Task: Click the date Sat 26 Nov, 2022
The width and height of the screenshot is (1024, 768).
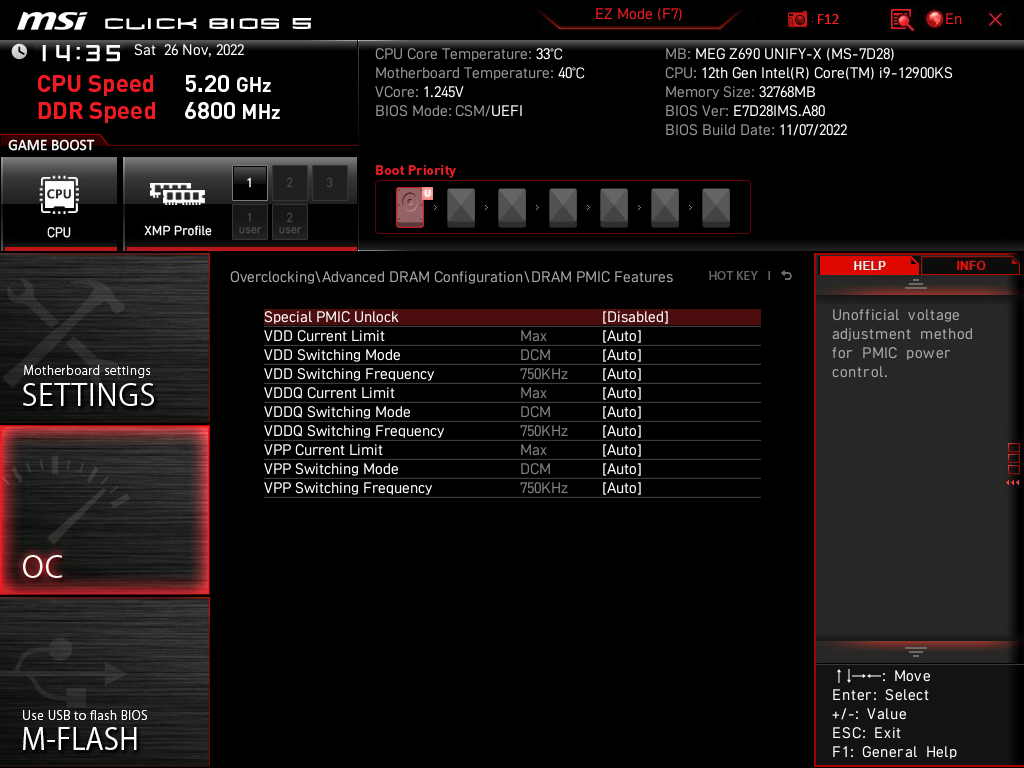Action: click(189, 50)
